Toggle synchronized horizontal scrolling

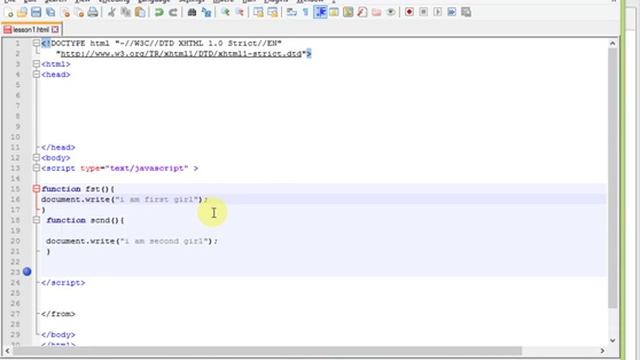(272, 12)
